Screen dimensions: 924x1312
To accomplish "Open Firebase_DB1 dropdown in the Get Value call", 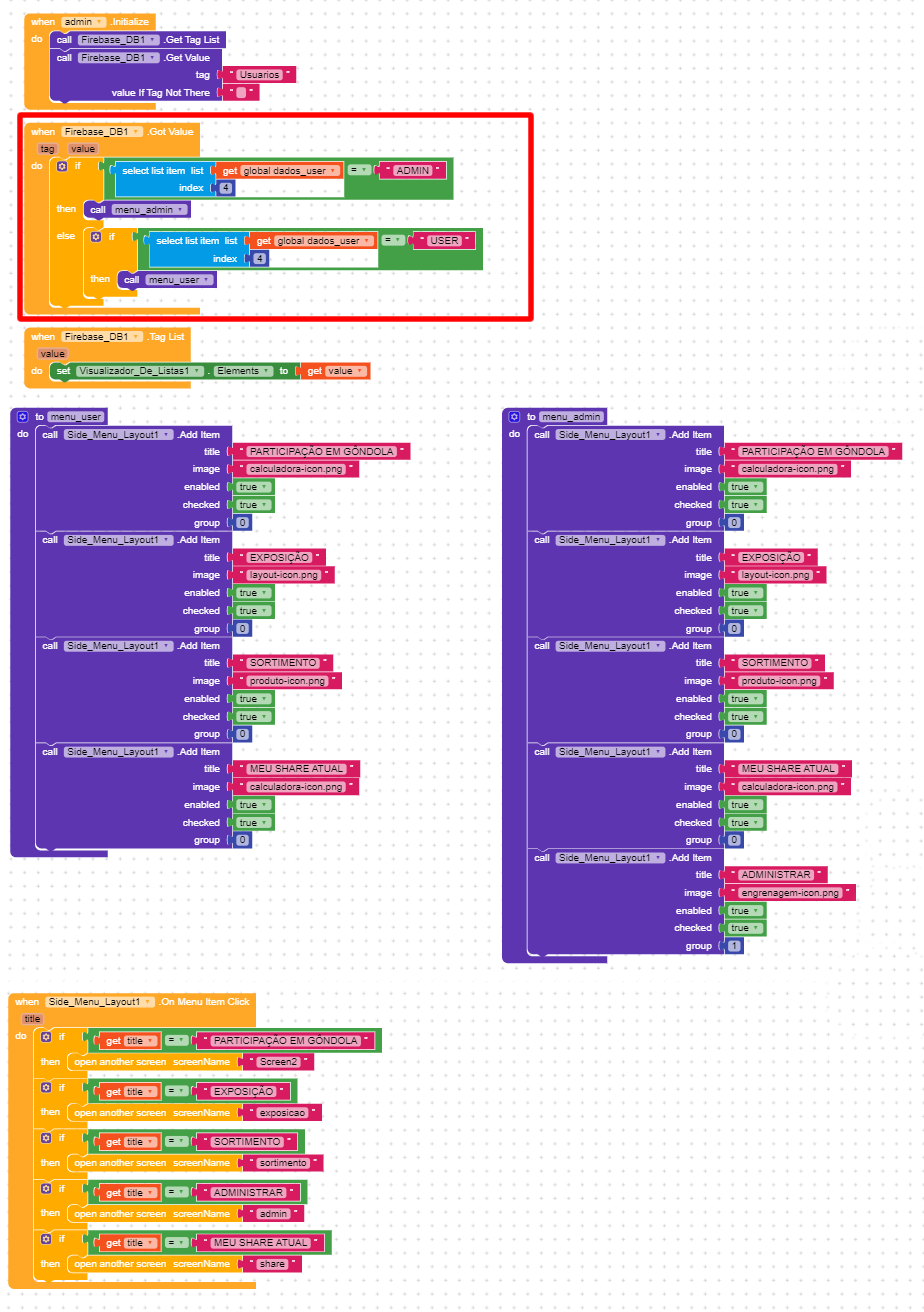I will tap(119, 58).
